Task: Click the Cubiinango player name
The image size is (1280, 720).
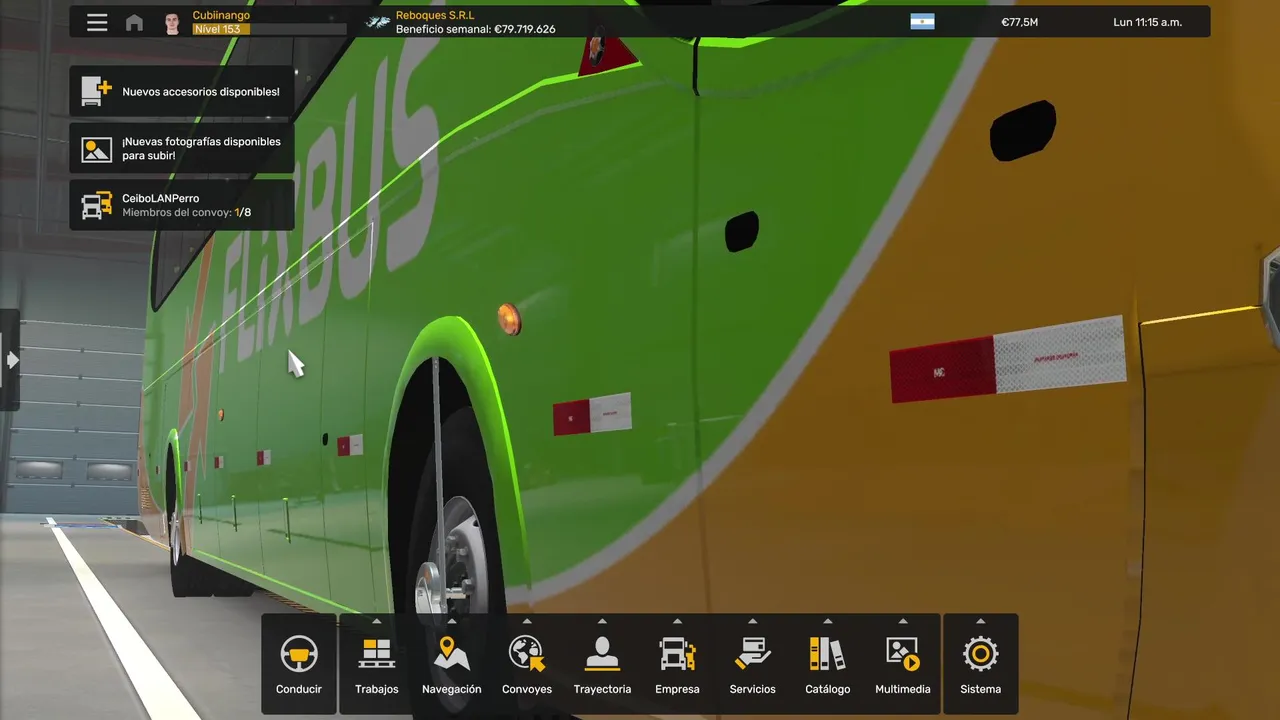Action: click(x=221, y=15)
